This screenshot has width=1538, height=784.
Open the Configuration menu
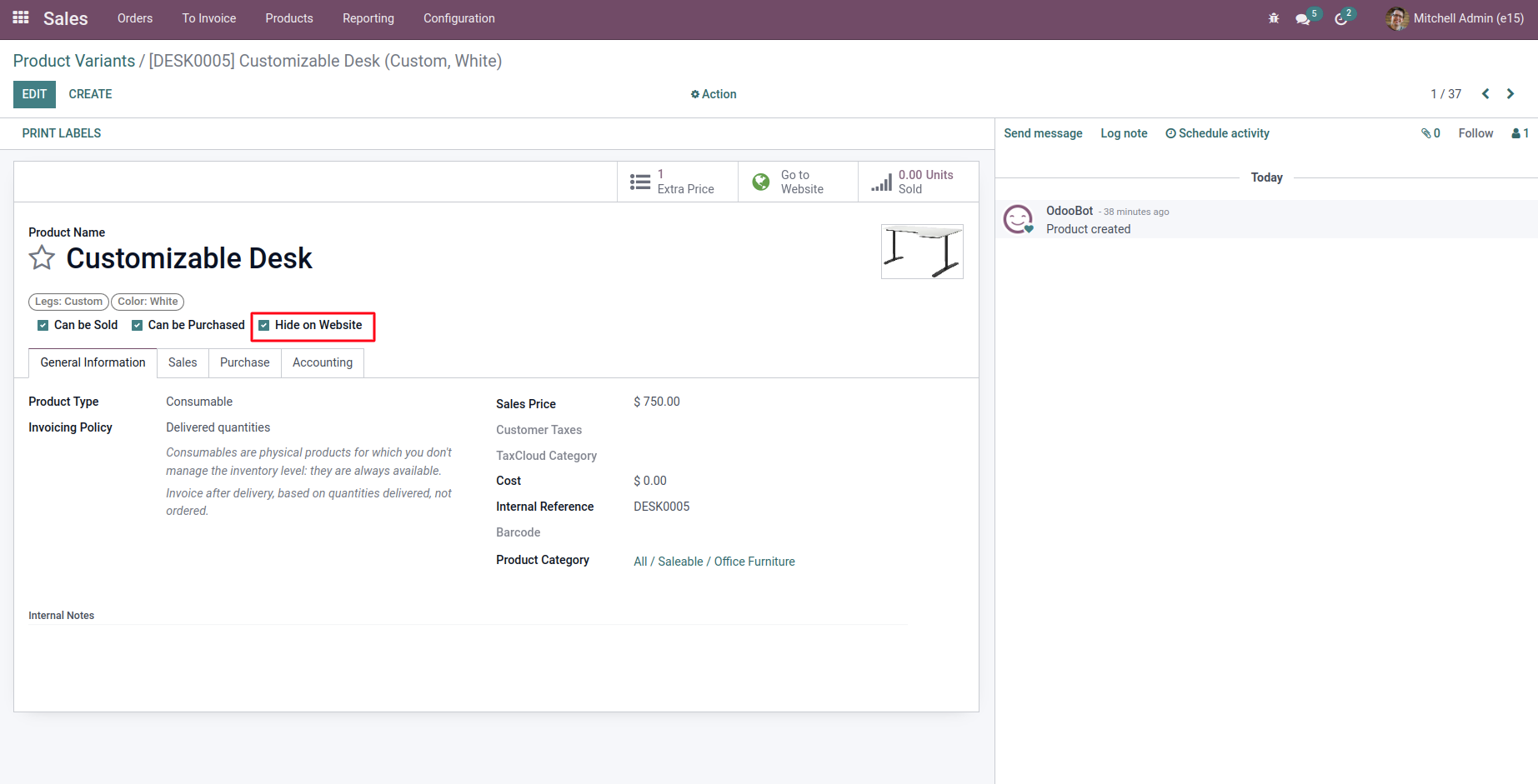(x=459, y=18)
